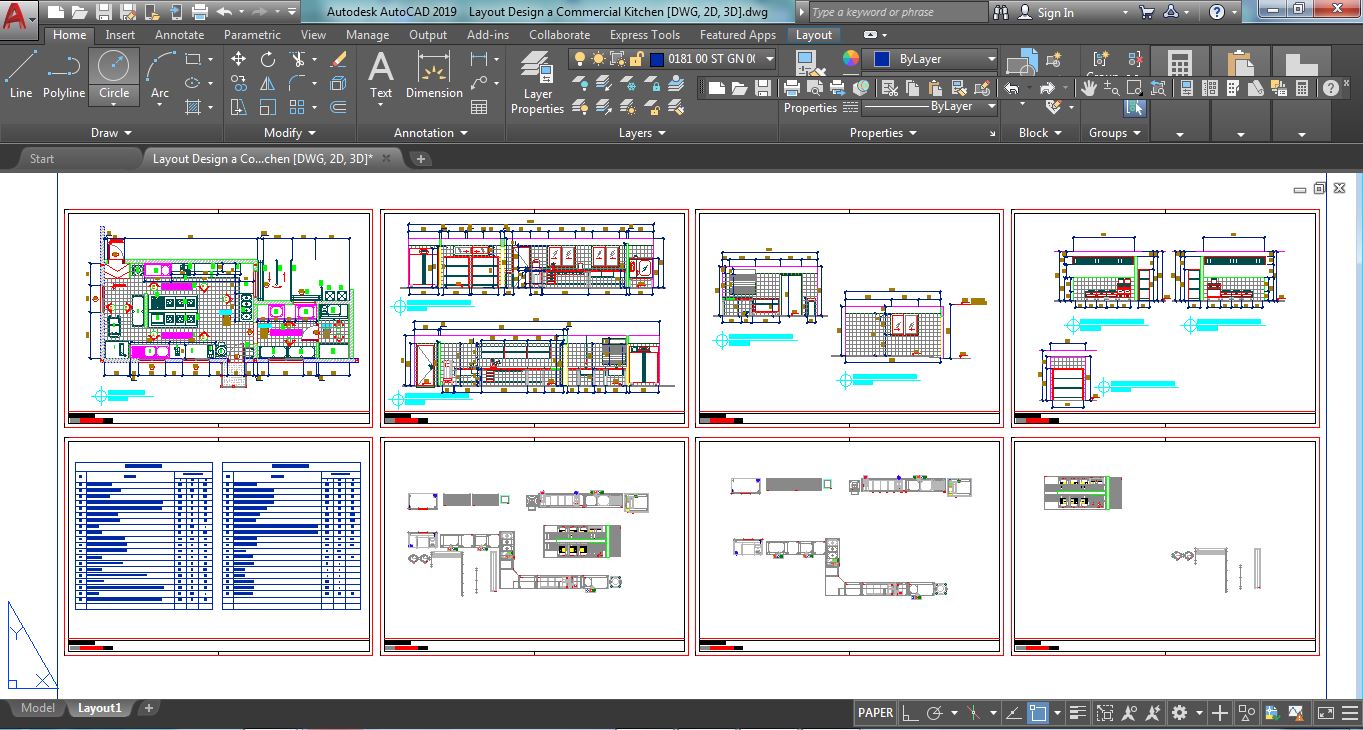This screenshot has height=730, width=1363.
Task: Expand the Draw panel
Action: [x=111, y=132]
